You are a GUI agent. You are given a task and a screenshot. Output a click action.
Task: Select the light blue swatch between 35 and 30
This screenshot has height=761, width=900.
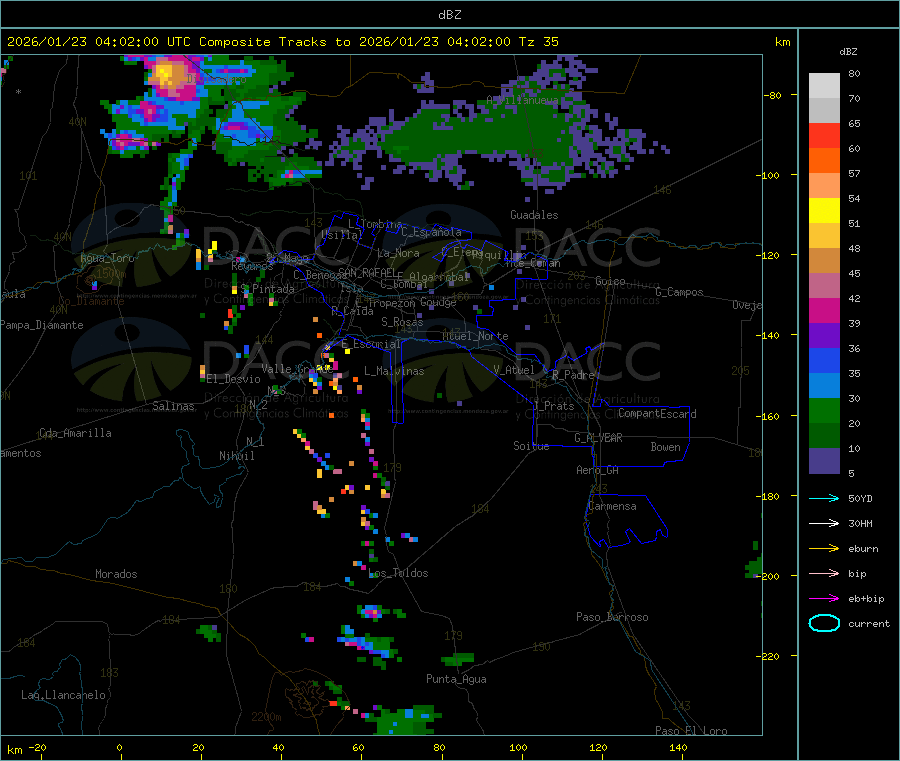click(824, 386)
